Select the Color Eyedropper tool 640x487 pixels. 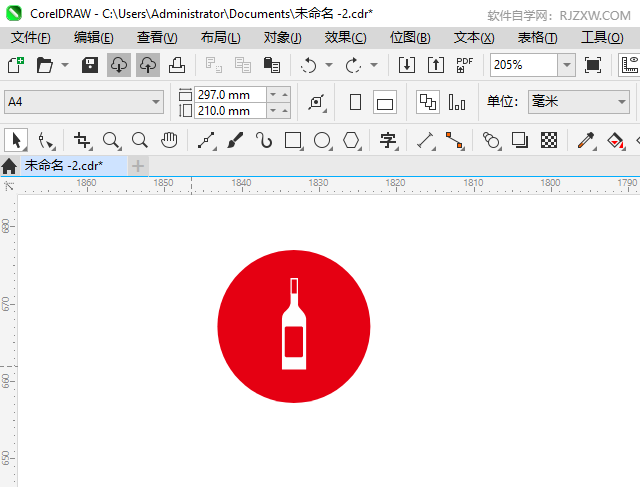pos(589,140)
